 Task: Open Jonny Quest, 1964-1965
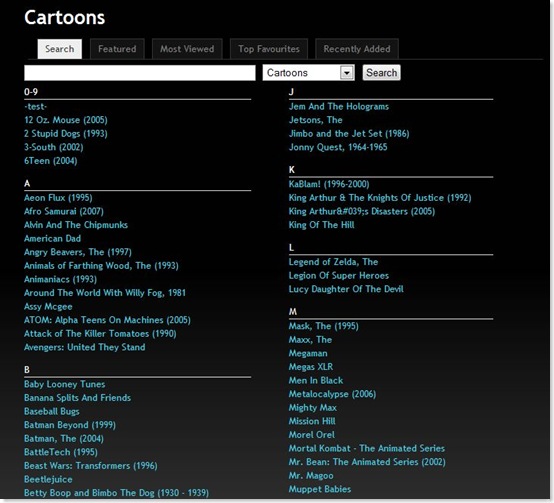pyautogui.click(x=338, y=147)
